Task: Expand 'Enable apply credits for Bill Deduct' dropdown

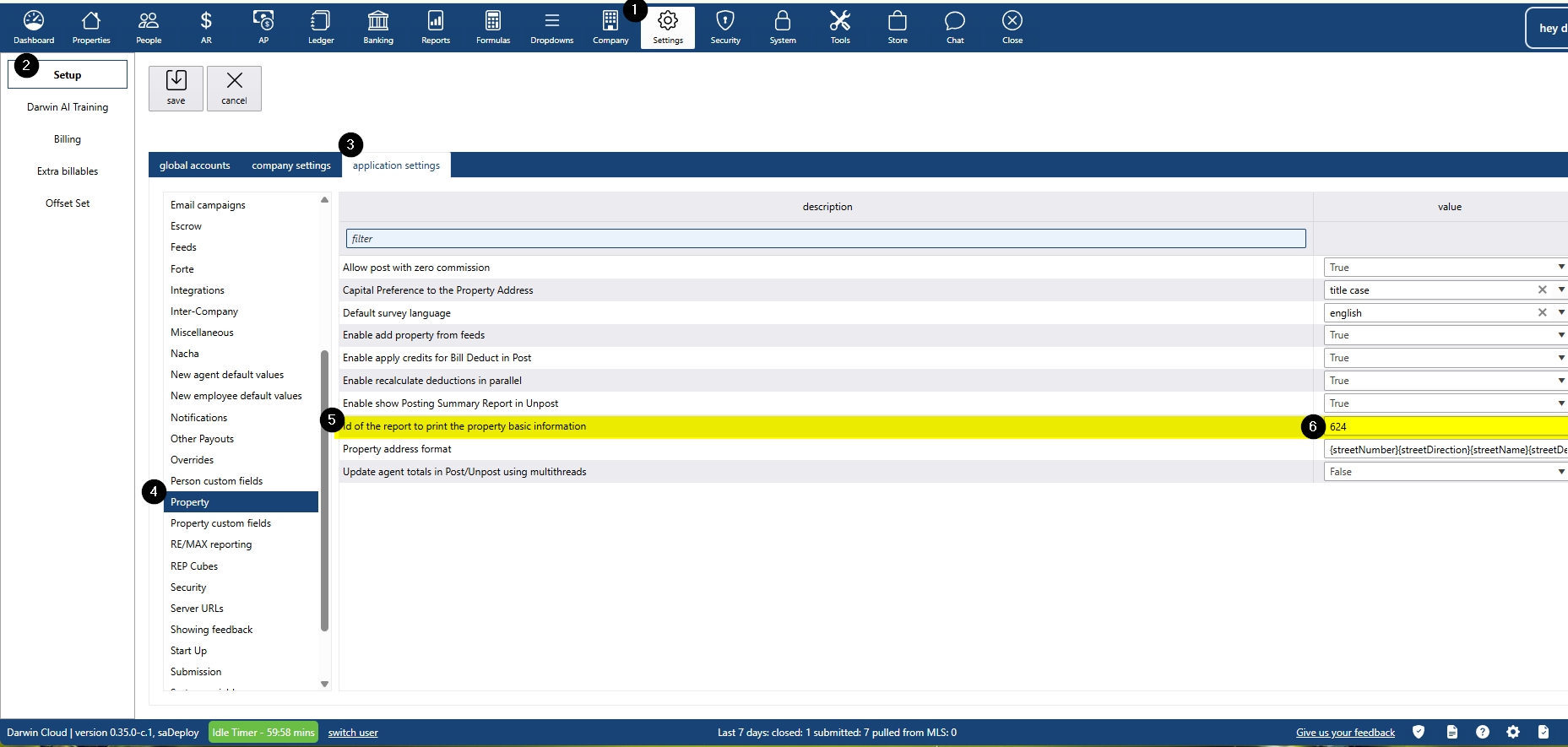Action: [x=1561, y=358]
